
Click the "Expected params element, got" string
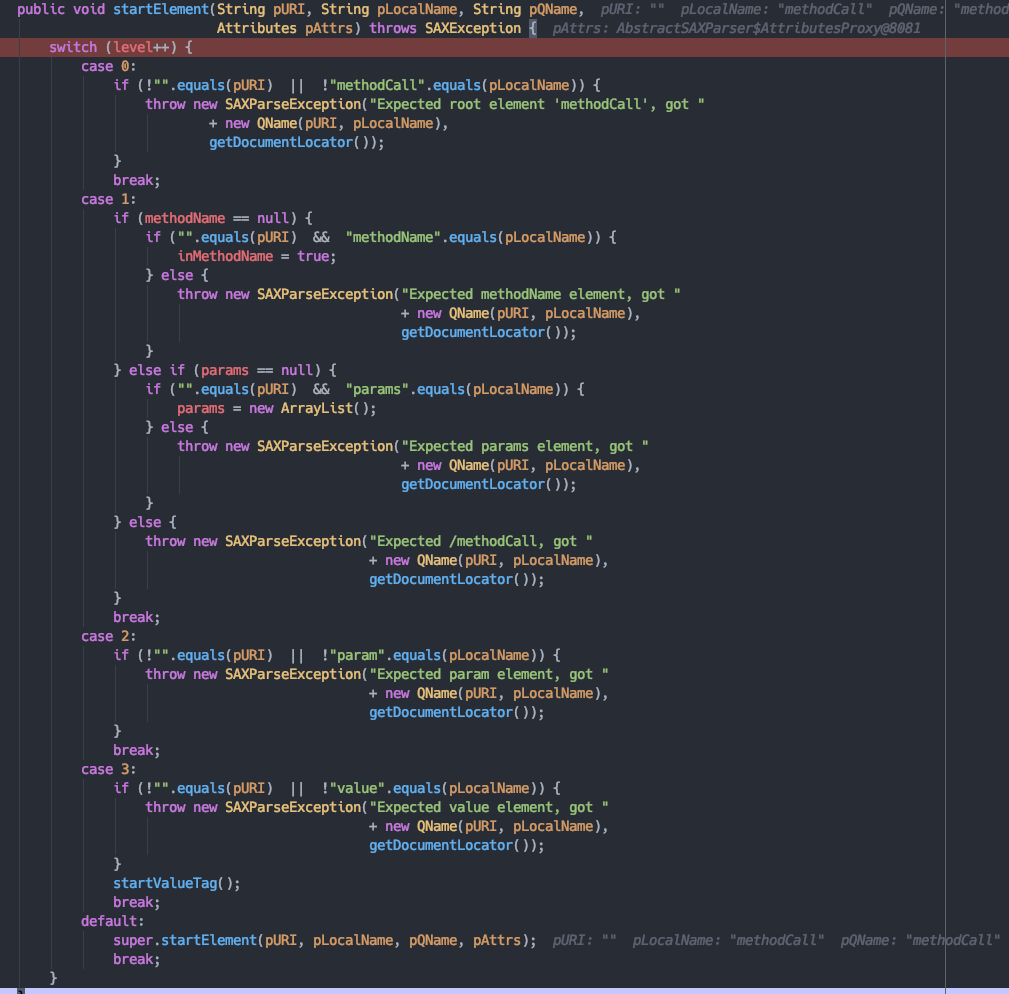click(x=524, y=446)
